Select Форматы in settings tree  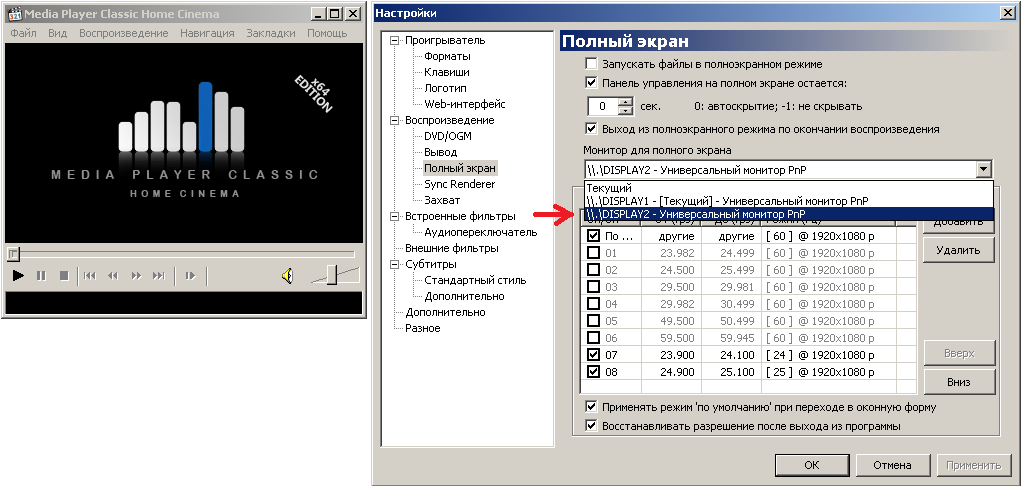pos(447,57)
